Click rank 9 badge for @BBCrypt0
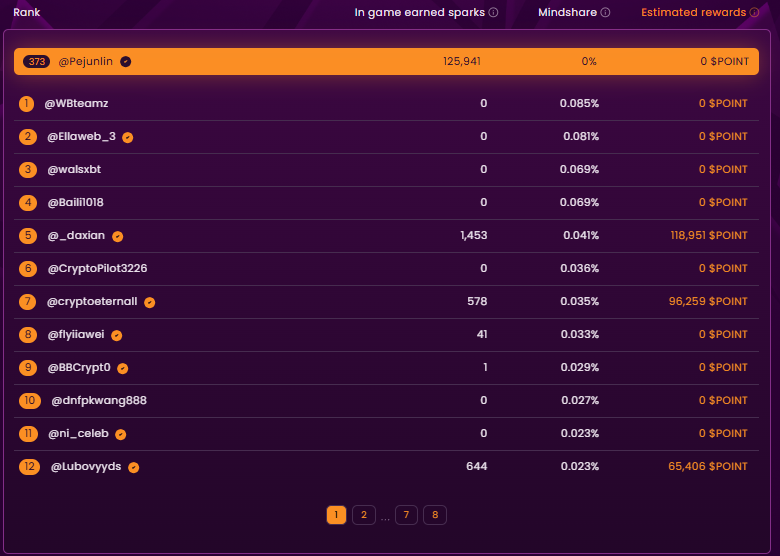 point(28,368)
